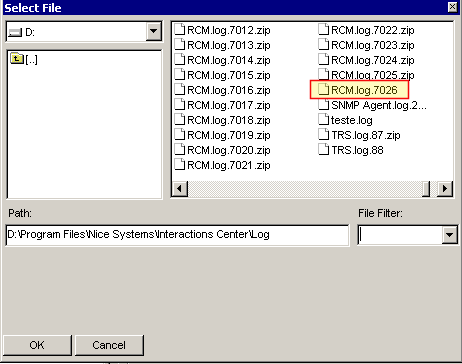Select file RCM.log.7015.zip
Screen dimensions: 462x364
(223, 75)
